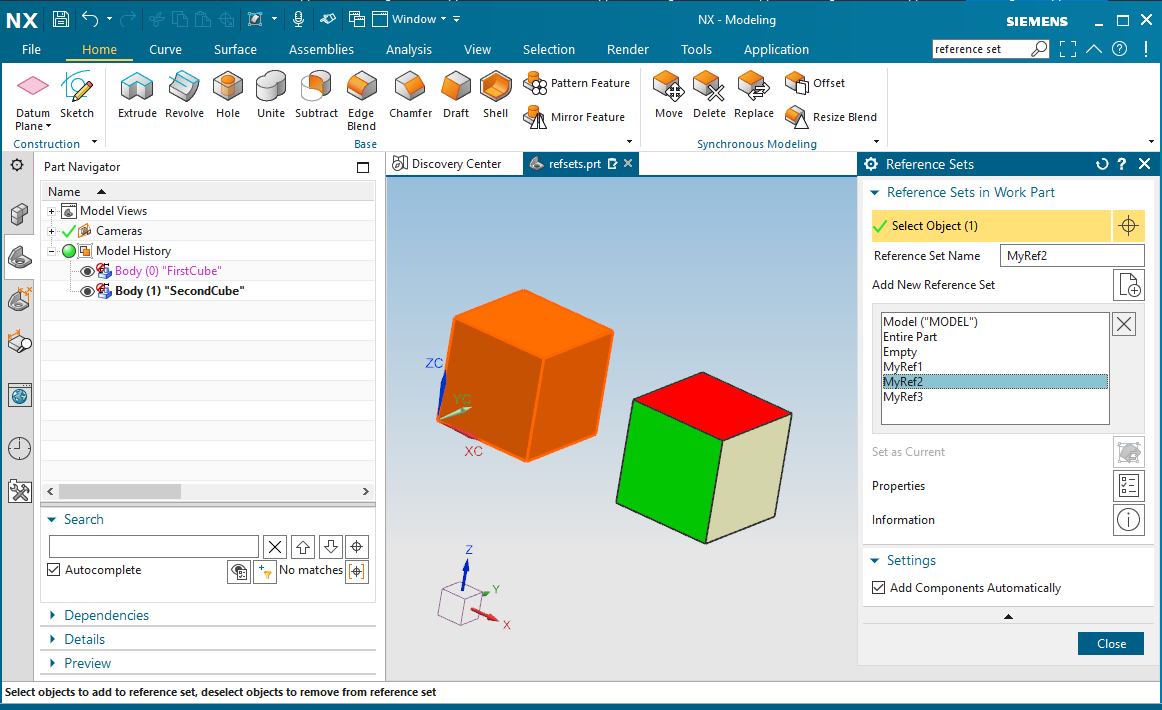Collapse Reference Sets in Work Part group

click(x=874, y=193)
